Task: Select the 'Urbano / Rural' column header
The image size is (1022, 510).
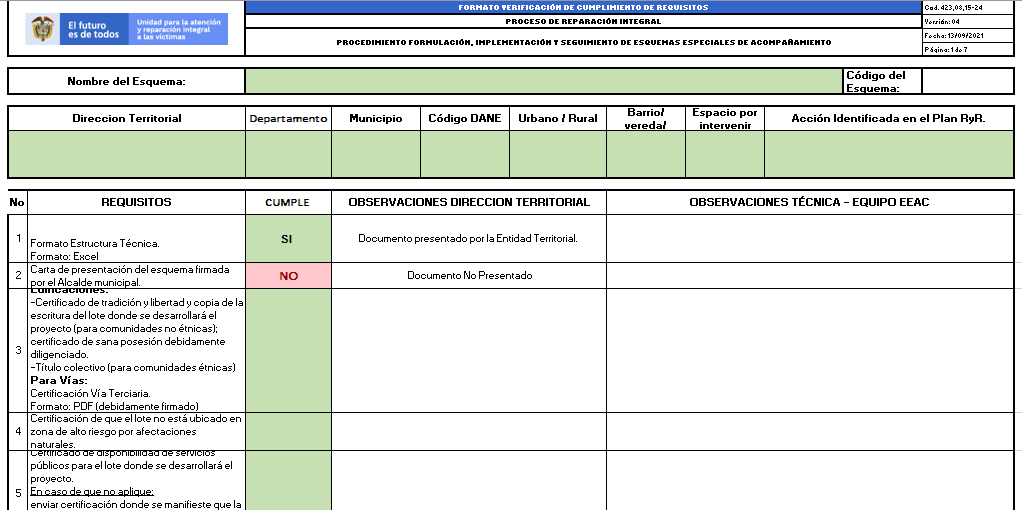Action: [x=558, y=118]
